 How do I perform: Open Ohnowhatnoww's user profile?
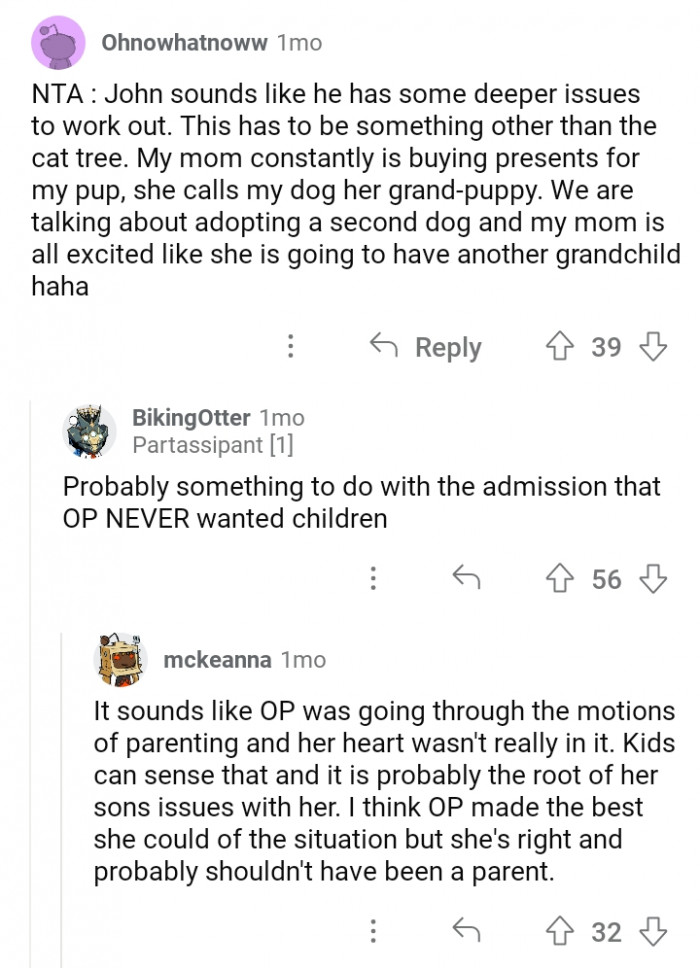pyautogui.click(x=184, y=43)
